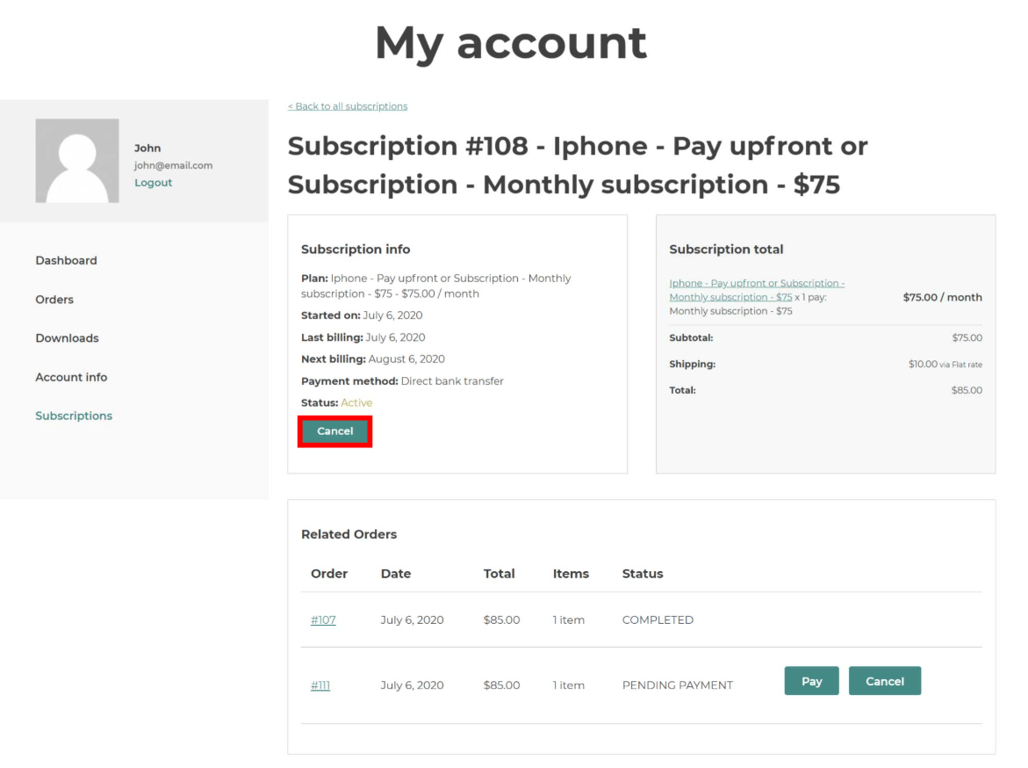View details of order #107
The width and height of the screenshot is (1028, 768).
pos(323,620)
